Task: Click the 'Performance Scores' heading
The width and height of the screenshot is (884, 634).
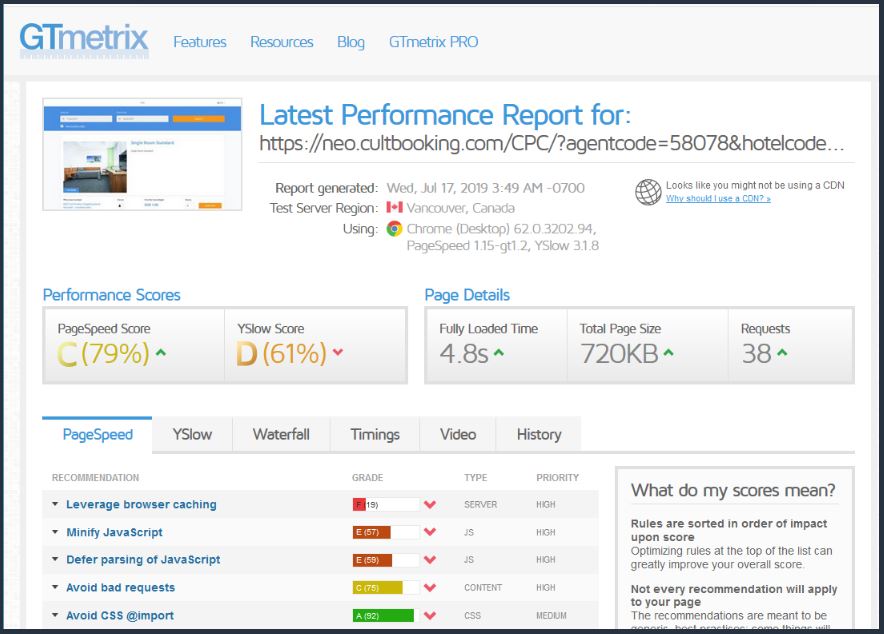Action: coord(112,295)
